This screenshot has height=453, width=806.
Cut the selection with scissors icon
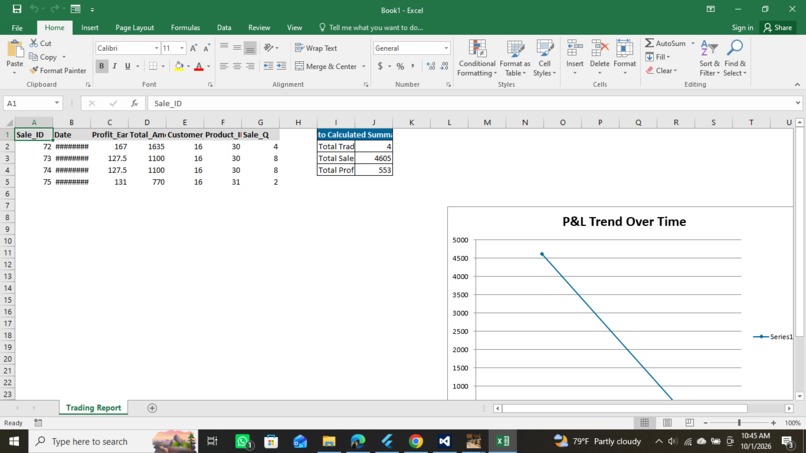[41, 43]
